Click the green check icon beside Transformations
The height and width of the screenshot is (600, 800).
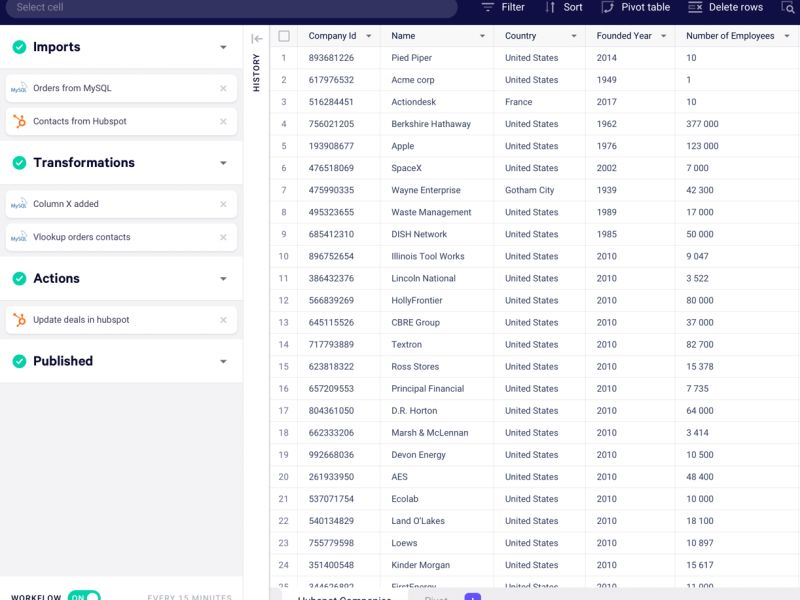[19, 163]
